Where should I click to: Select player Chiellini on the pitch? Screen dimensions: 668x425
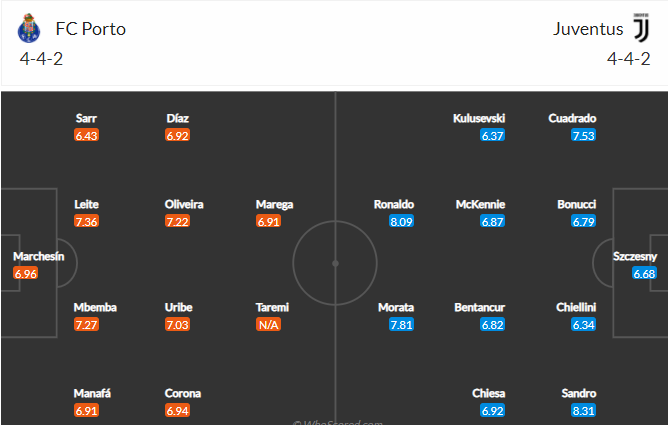pyautogui.click(x=576, y=307)
